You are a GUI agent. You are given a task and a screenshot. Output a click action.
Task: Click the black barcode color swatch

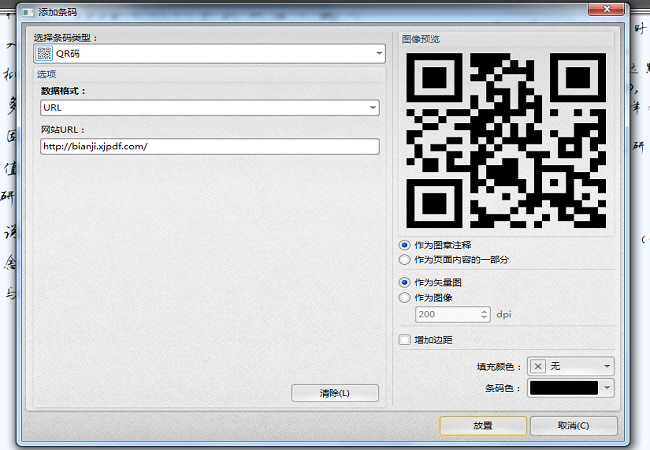[564, 388]
